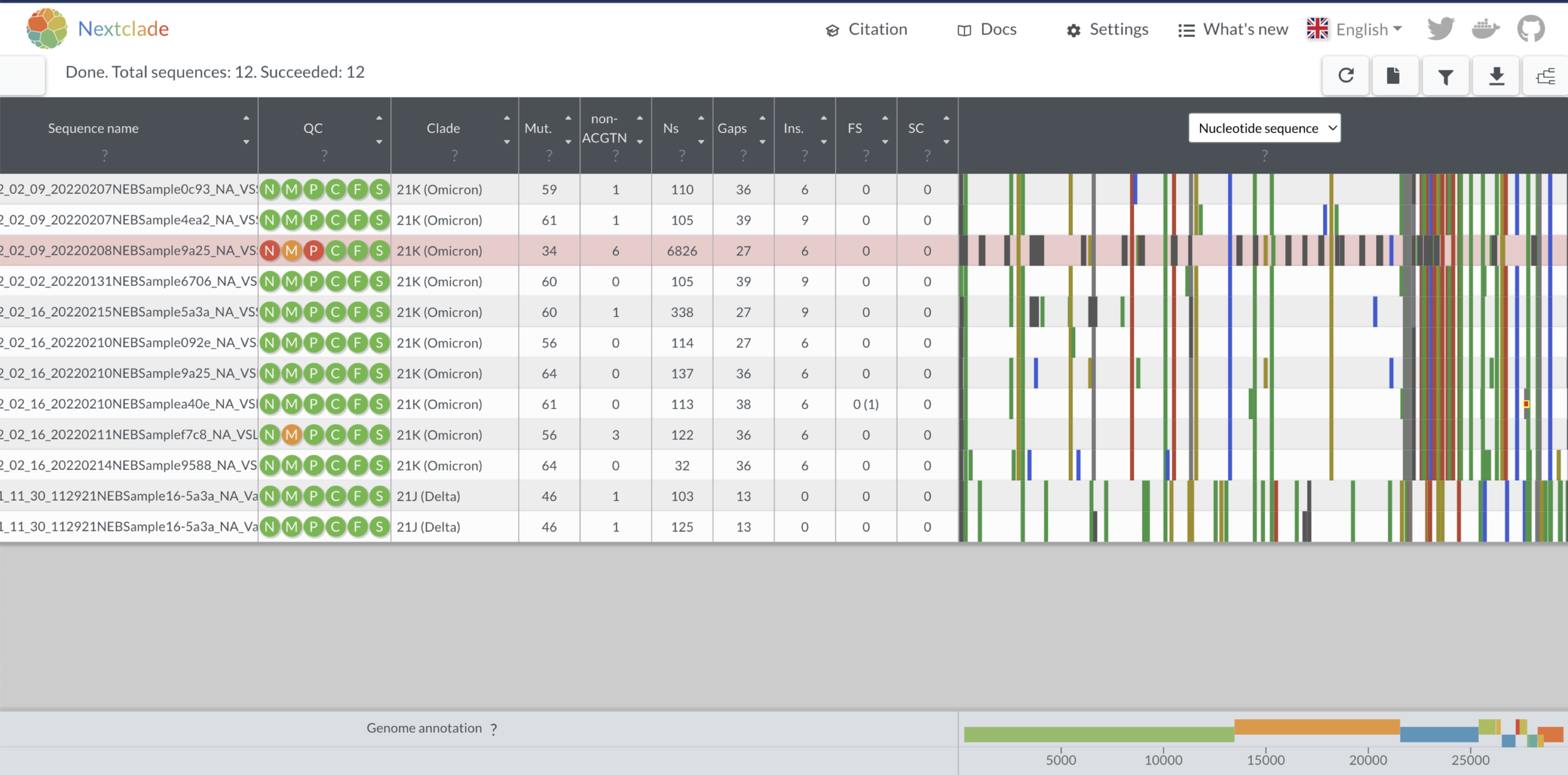
Task: Click the Genome annotation help question mark
Action: 494,729
